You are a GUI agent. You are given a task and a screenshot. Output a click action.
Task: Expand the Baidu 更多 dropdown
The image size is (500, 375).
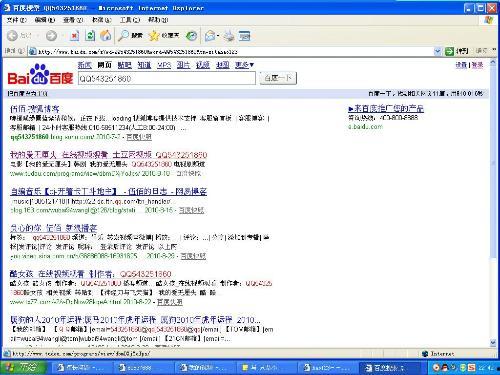[x=244, y=65]
